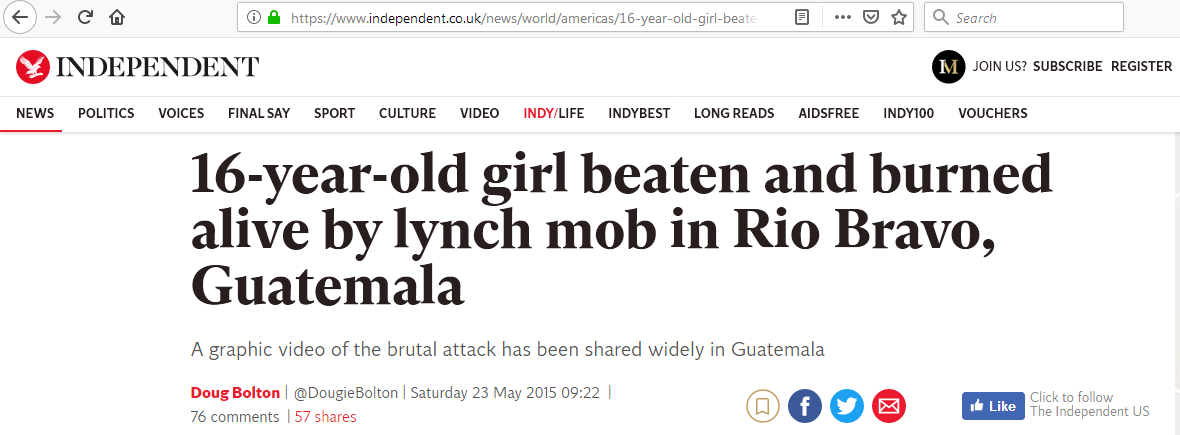
Task: Reload the page with the refresh icon
Action: [86, 17]
